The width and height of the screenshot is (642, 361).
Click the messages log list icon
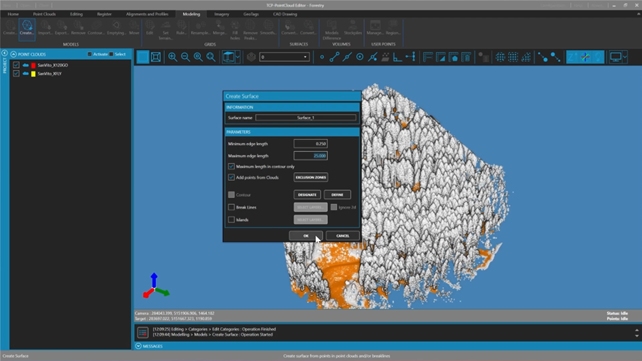142,333
